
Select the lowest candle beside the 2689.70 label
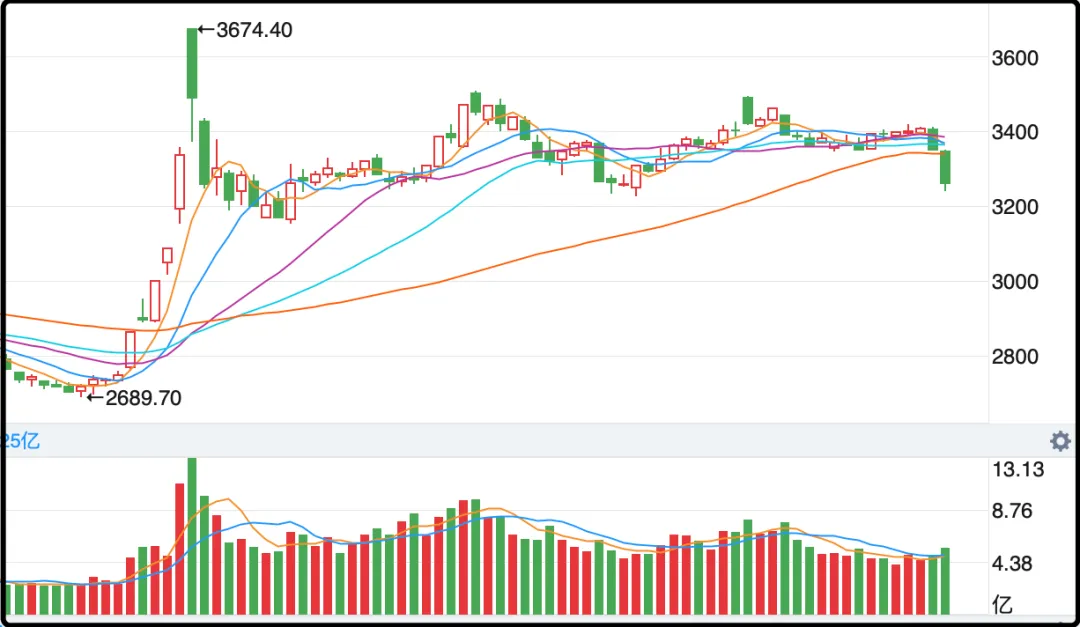tap(81, 389)
